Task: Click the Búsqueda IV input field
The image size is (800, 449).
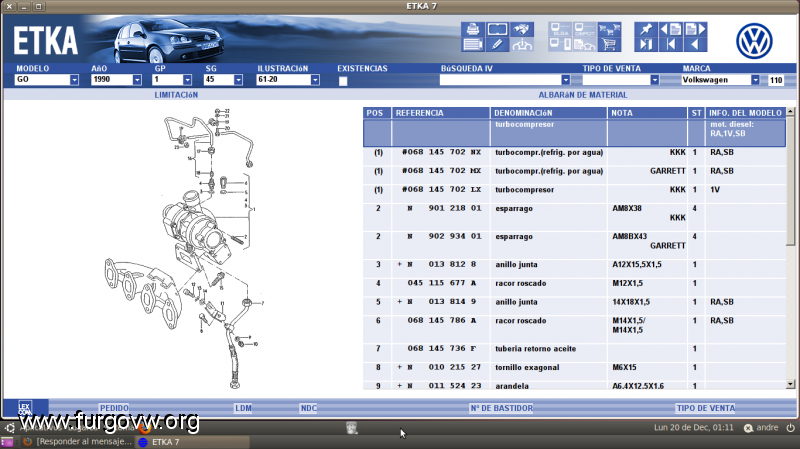Action: (500, 80)
